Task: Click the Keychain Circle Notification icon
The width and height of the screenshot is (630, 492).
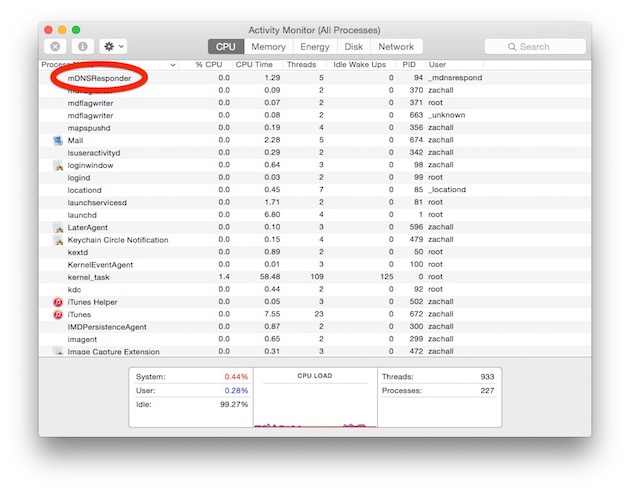Action: tap(58, 240)
